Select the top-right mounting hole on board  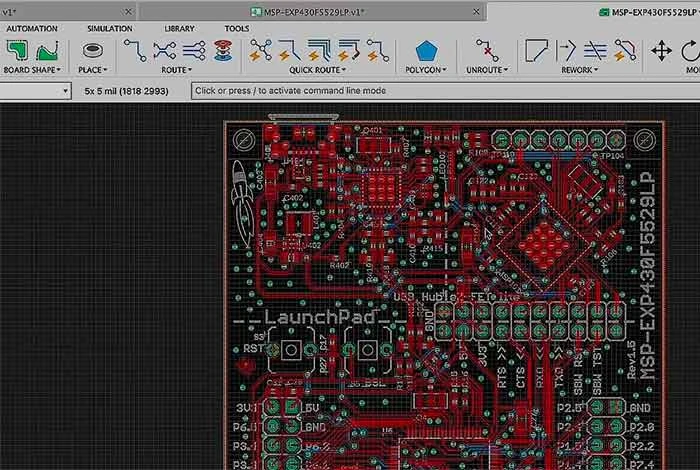click(644, 140)
